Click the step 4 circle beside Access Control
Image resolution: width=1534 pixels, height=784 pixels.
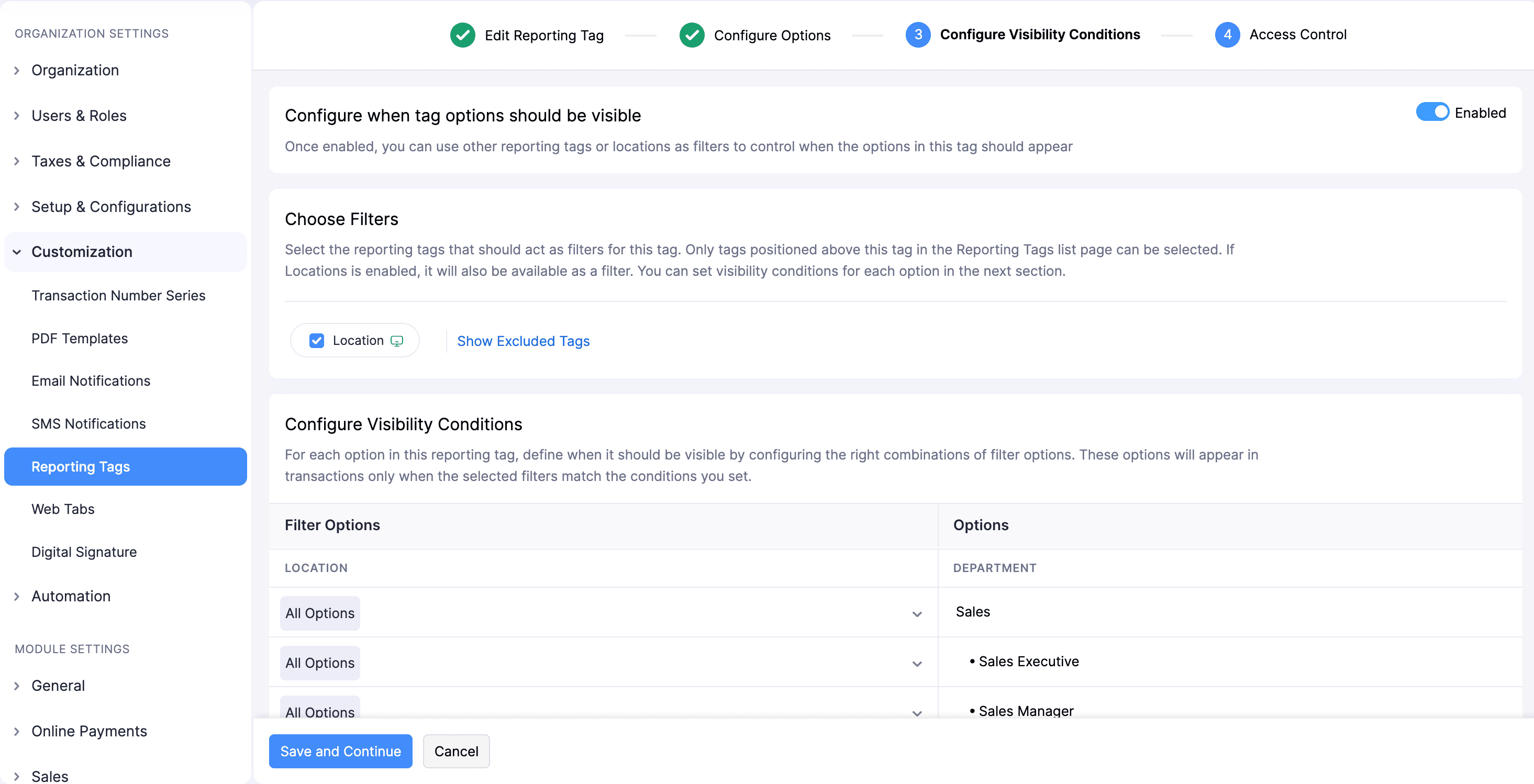pos(1227,35)
